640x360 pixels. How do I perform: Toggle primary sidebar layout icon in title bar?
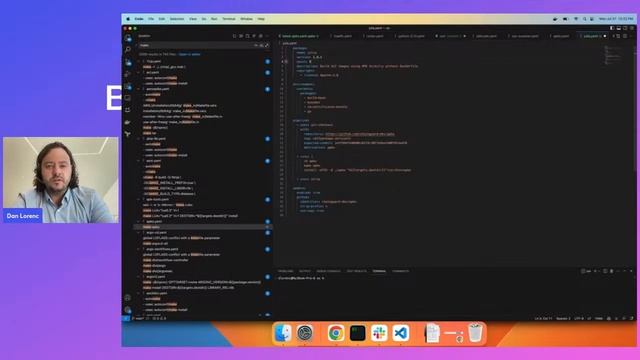[x=612, y=28]
